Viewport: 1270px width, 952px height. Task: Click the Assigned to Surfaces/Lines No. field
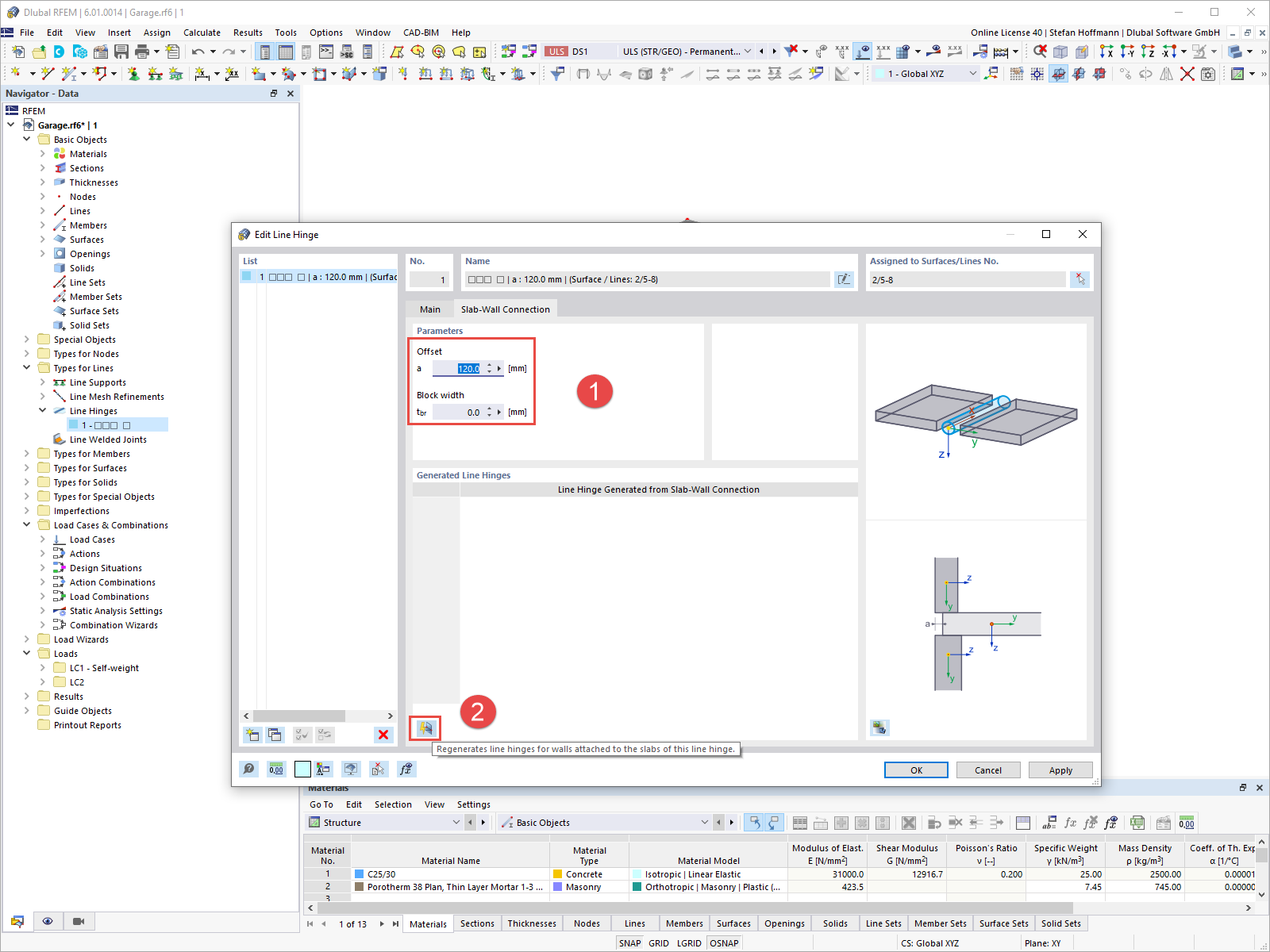(967, 279)
